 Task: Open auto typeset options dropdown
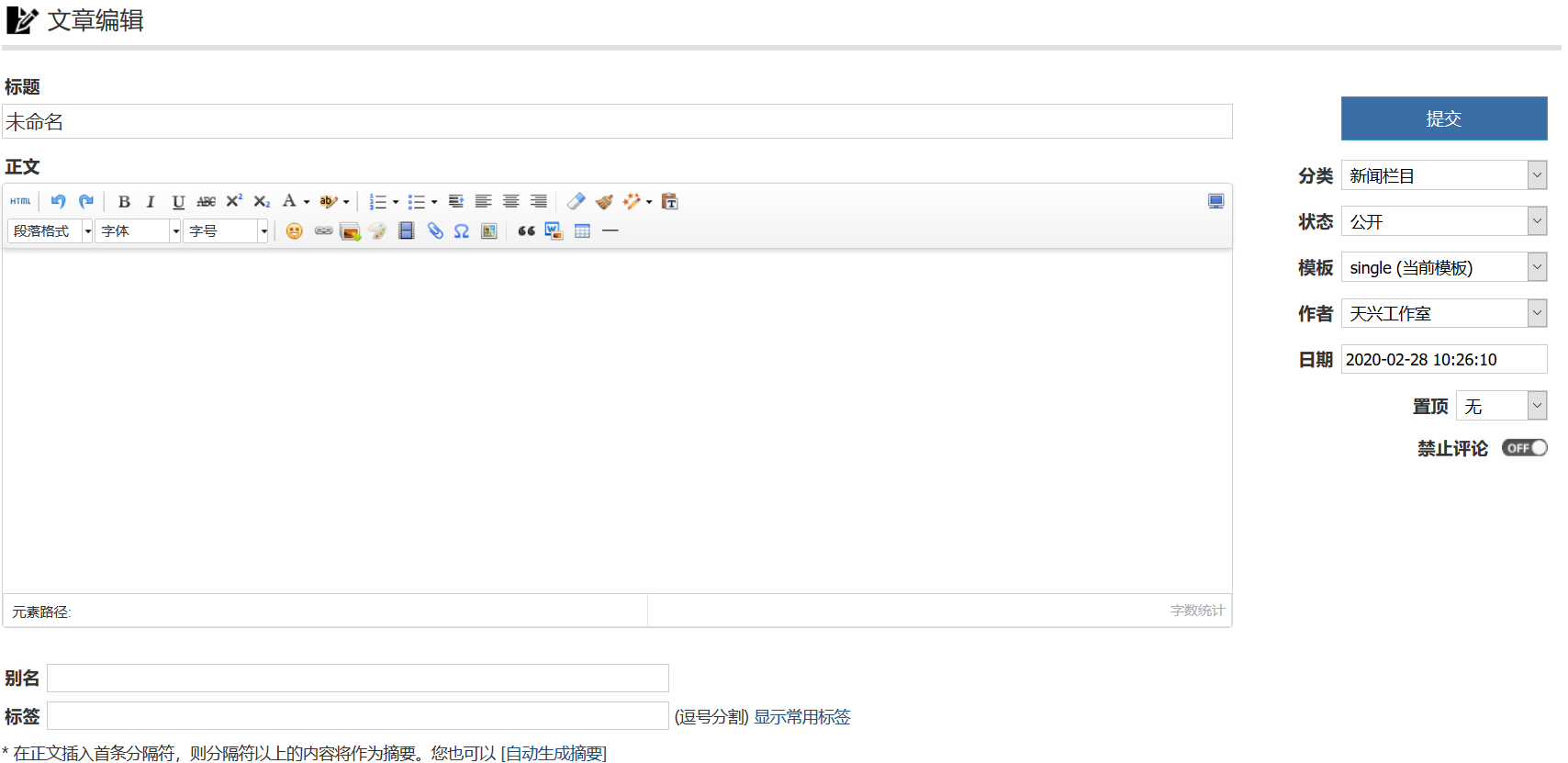649,202
